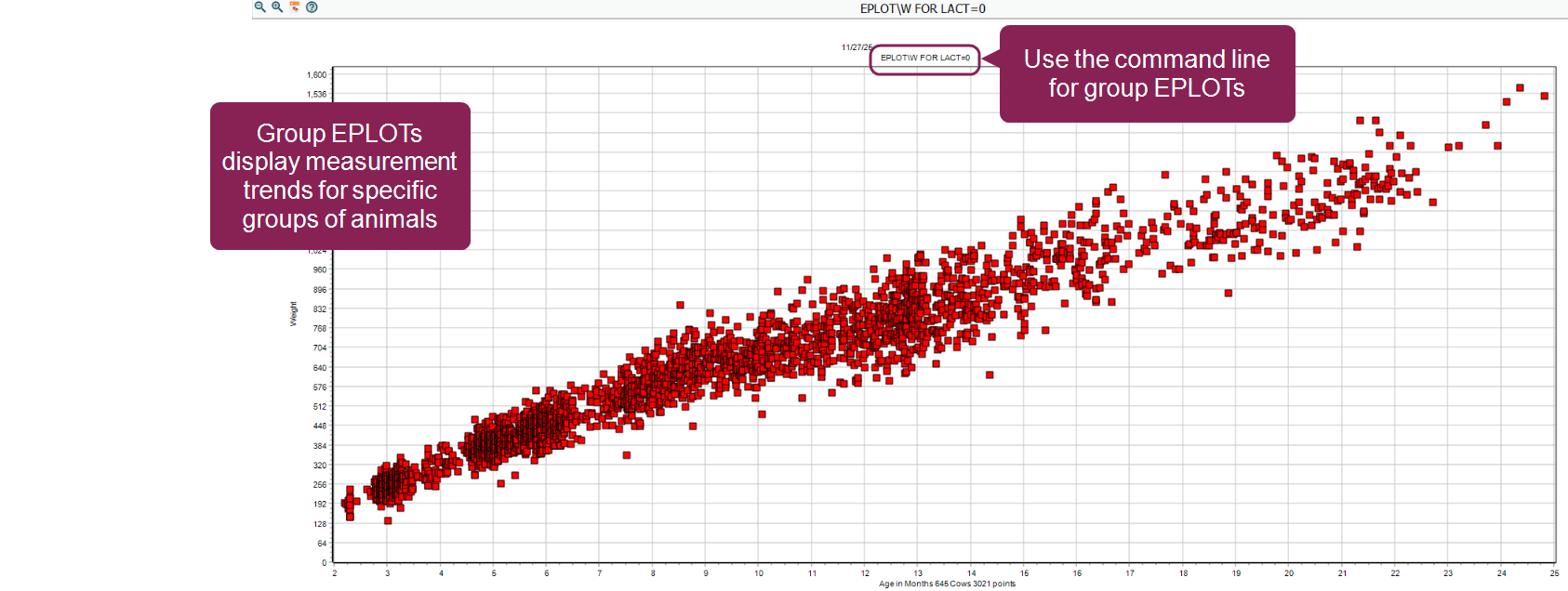Click the 11/27/25 date label
The height and width of the screenshot is (591, 1568).
tap(856, 47)
